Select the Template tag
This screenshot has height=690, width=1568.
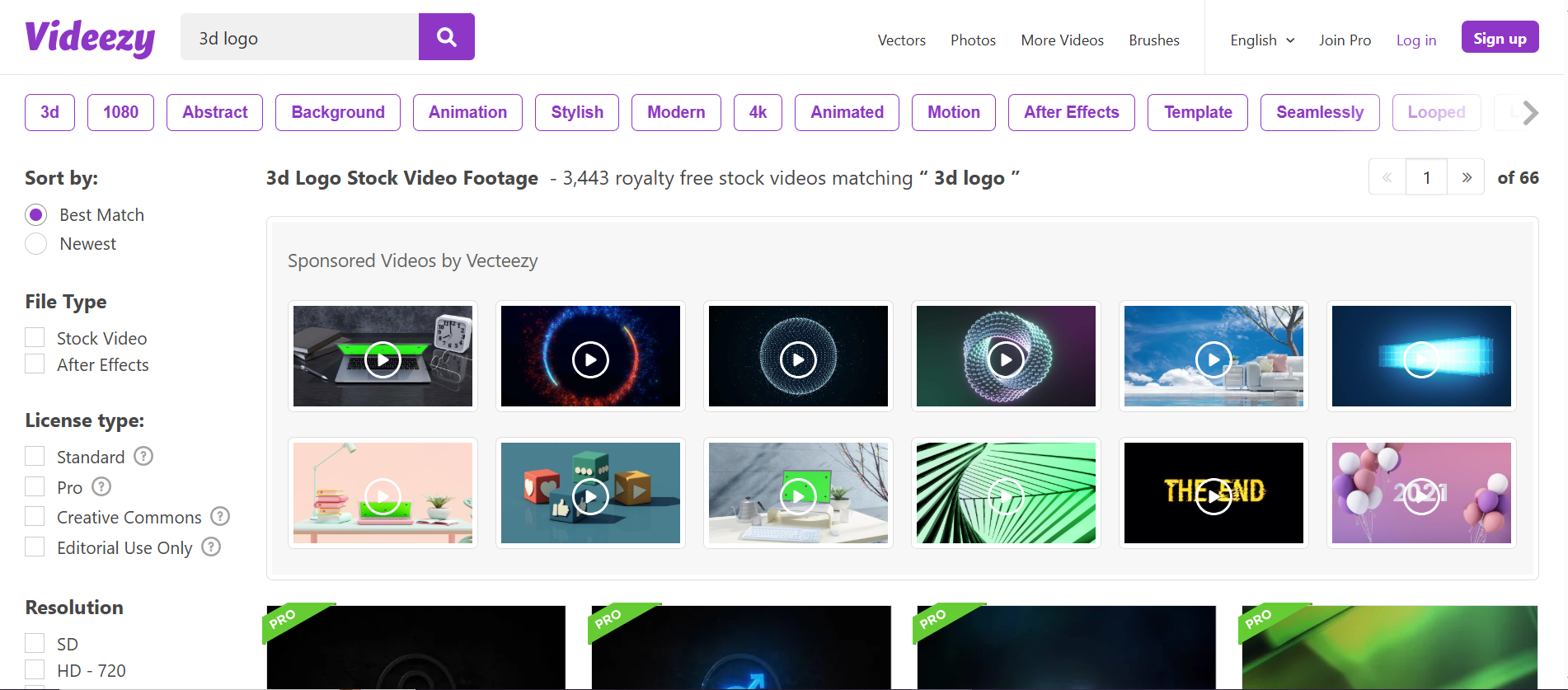(1198, 112)
